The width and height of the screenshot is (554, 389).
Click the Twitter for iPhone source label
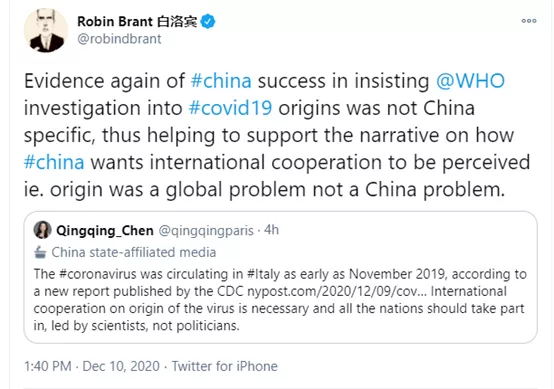pyautogui.click(x=225, y=366)
